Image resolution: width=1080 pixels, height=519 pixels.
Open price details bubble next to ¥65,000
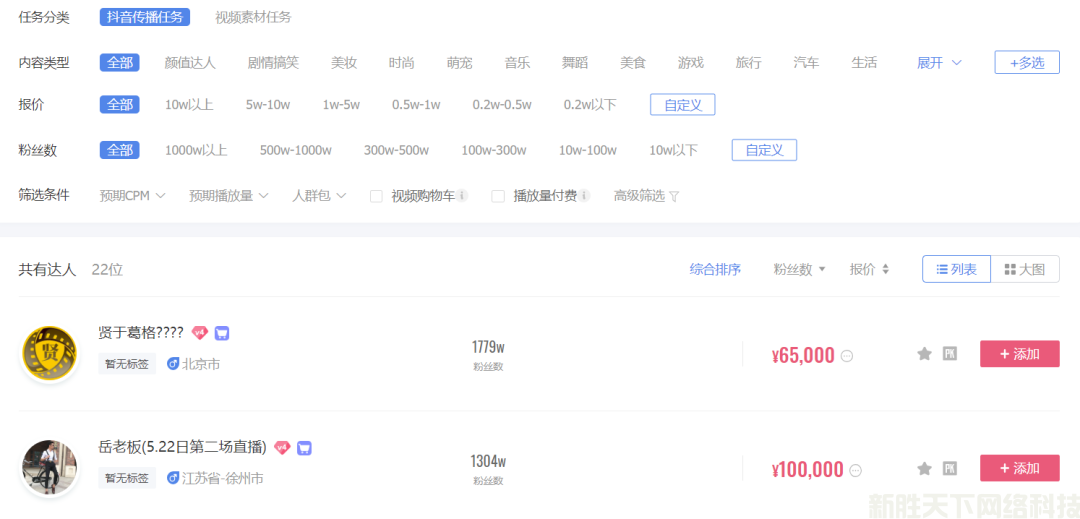click(847, 356)
